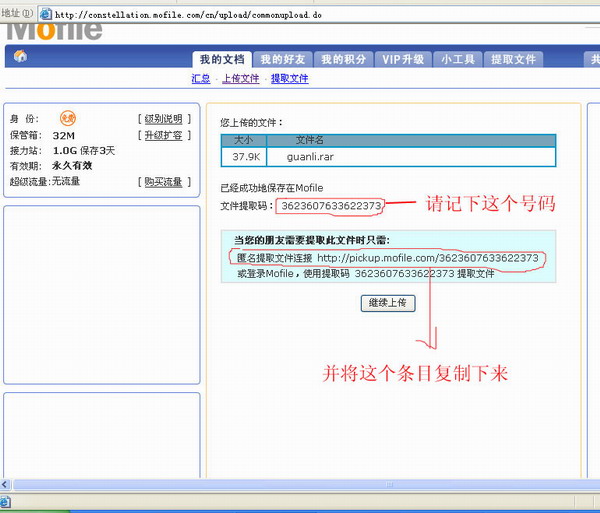Click the file pickup code after 文件提取码
This screenshot has width=600, height=513.
(331, 206)
